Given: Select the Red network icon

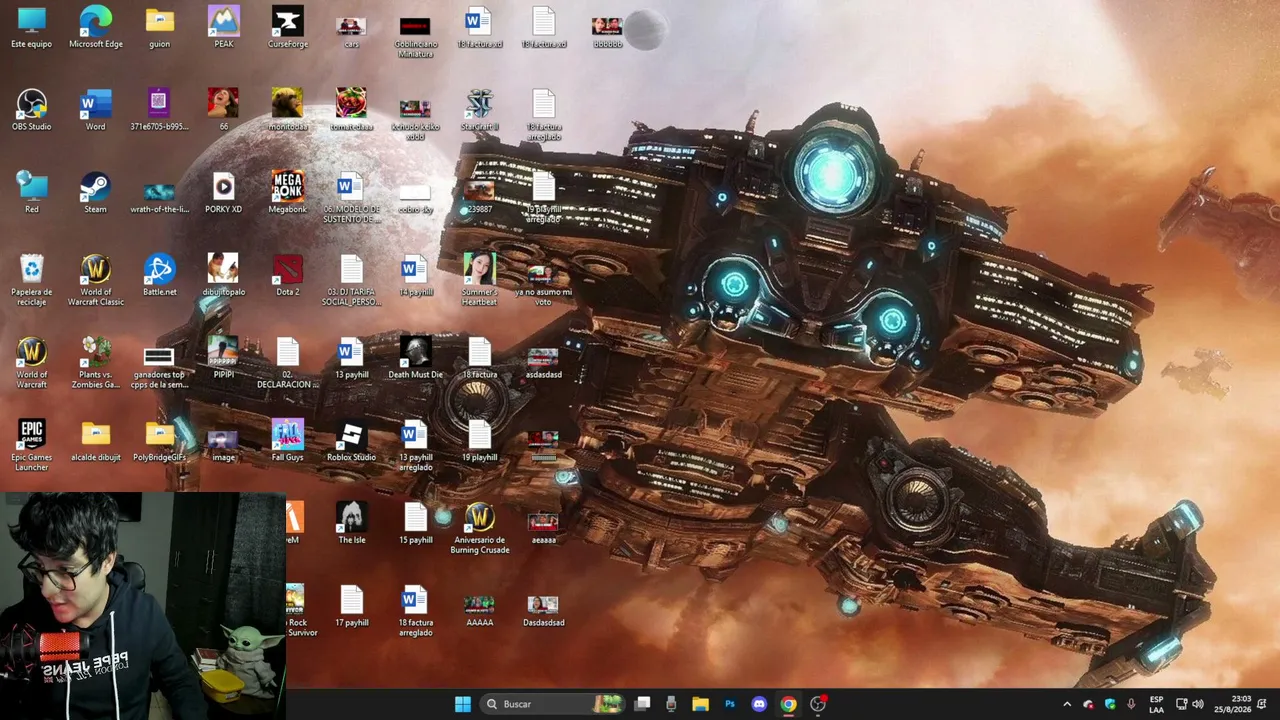Looking at the screenshot, I should click(32, 192).
